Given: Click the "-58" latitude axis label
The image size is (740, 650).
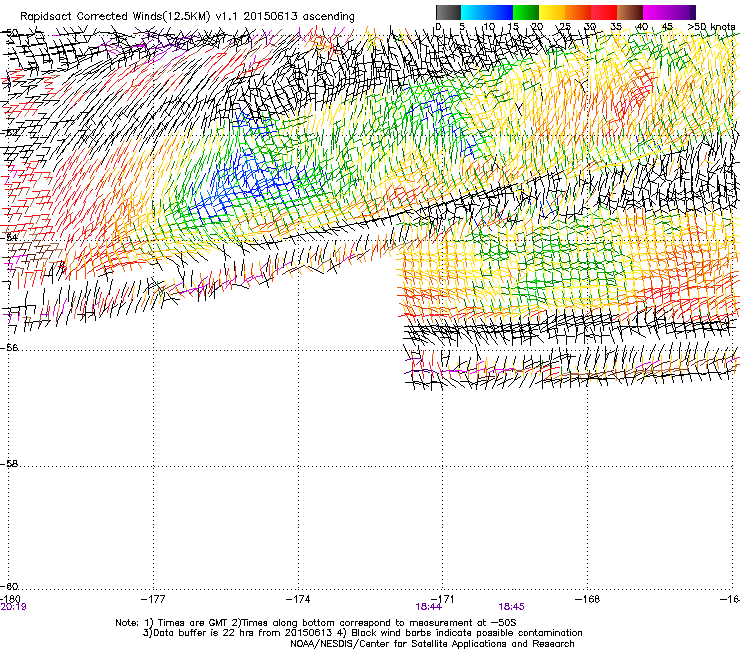Looking at the screenshot, I should (9, 464).
